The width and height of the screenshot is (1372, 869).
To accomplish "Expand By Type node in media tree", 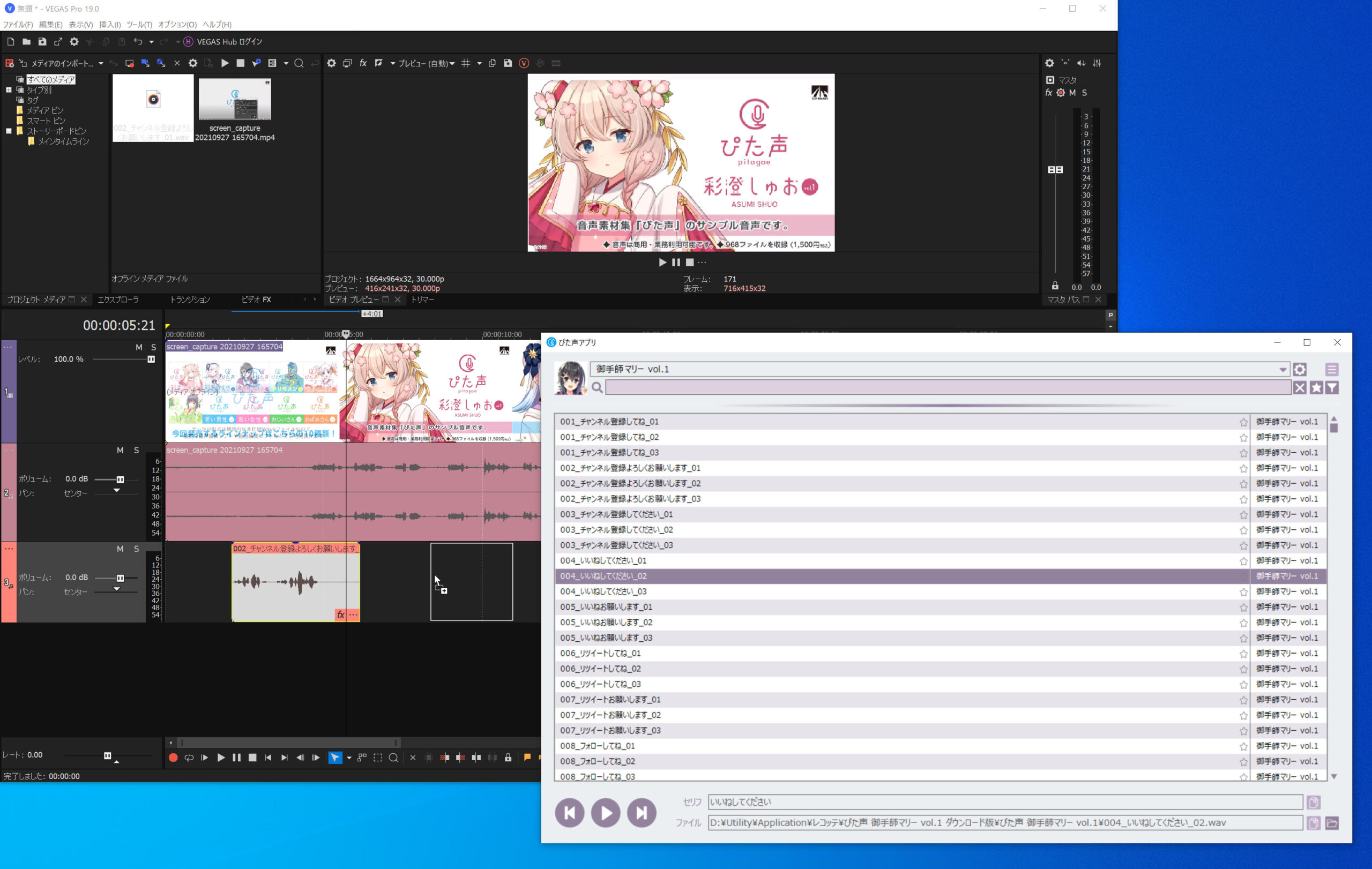I will [9, 90].
